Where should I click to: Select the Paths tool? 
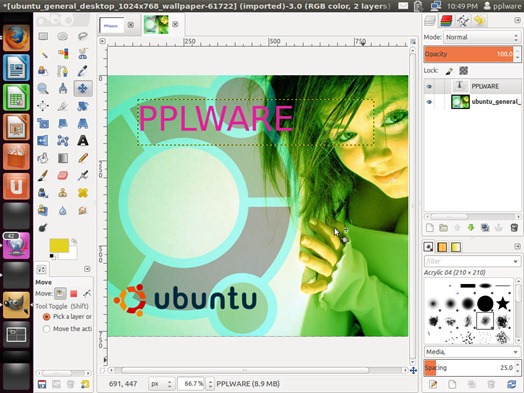click(63, 71)
